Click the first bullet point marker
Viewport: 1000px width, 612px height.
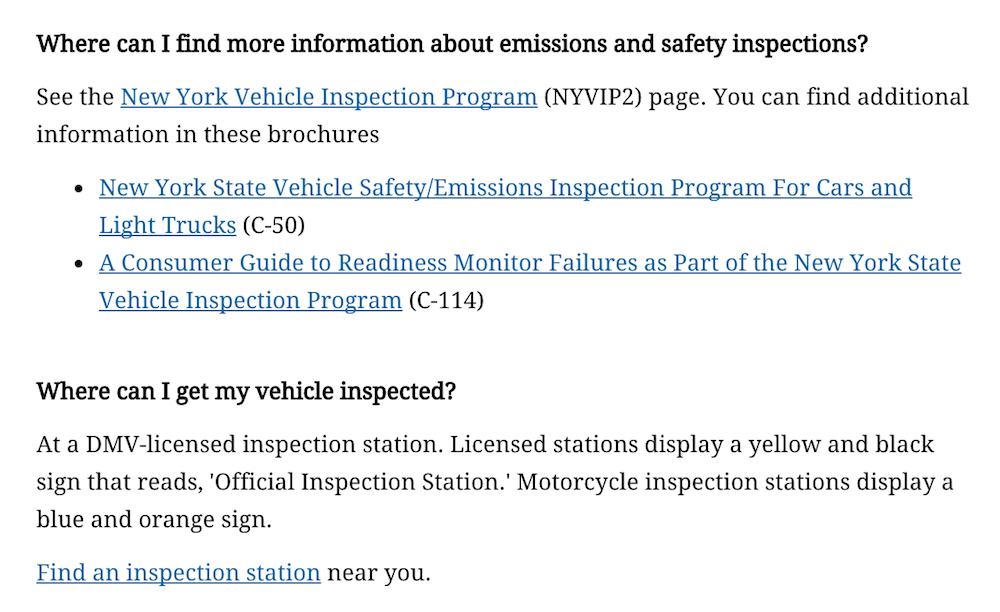(79, 188)
